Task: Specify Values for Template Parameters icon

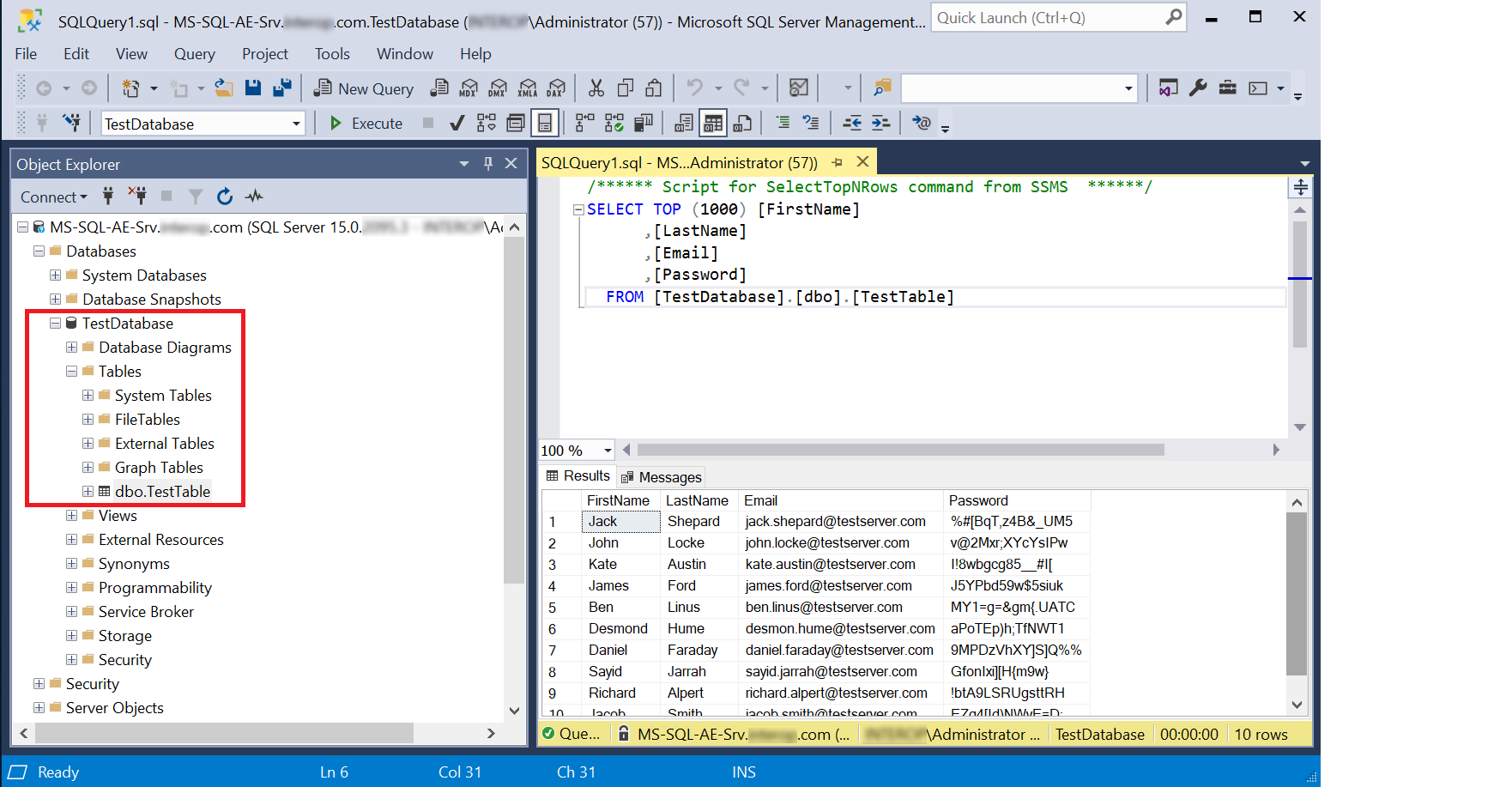Action: [x=922, y=123]
